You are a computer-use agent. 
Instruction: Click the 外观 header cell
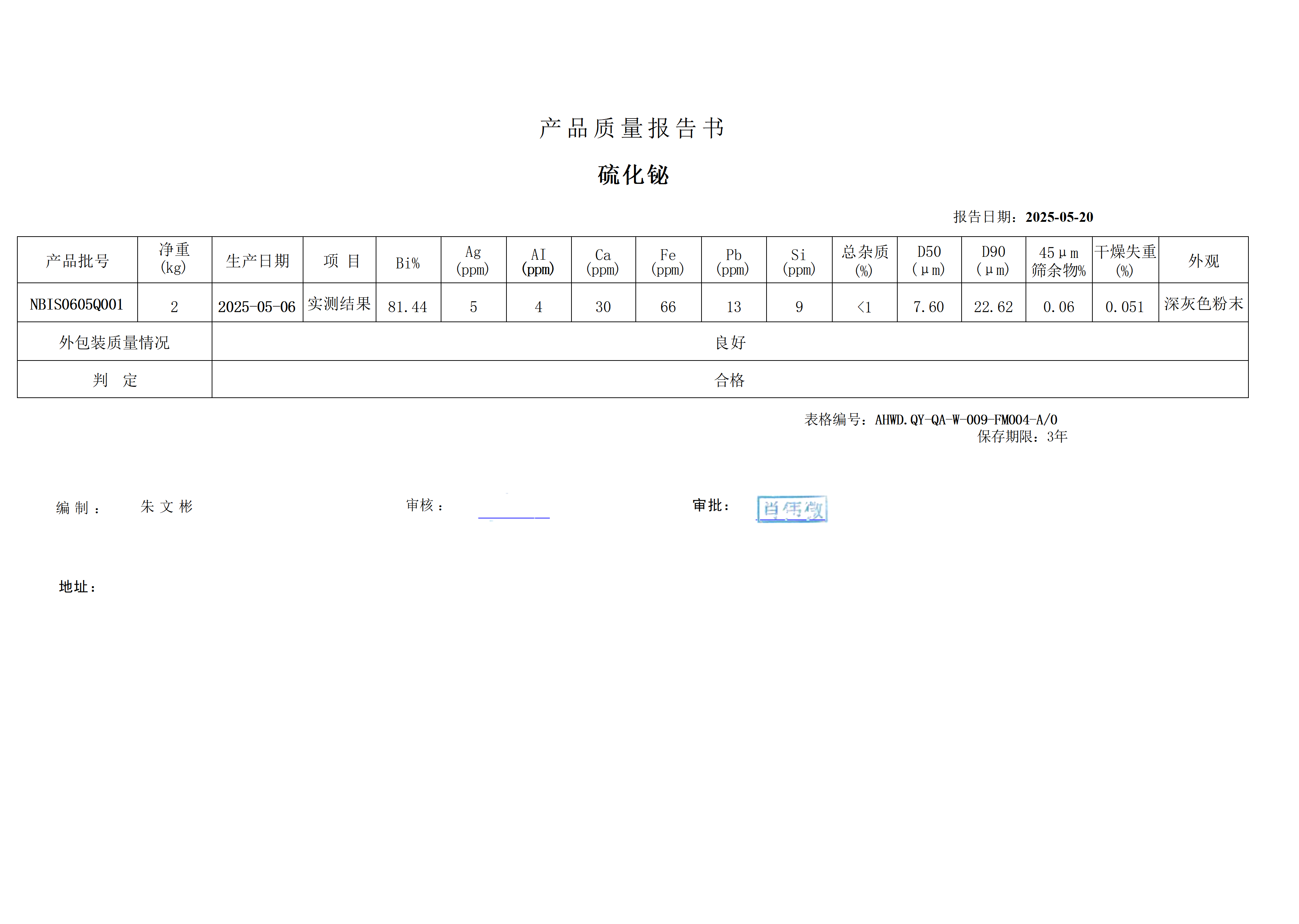coord(1203,260)
